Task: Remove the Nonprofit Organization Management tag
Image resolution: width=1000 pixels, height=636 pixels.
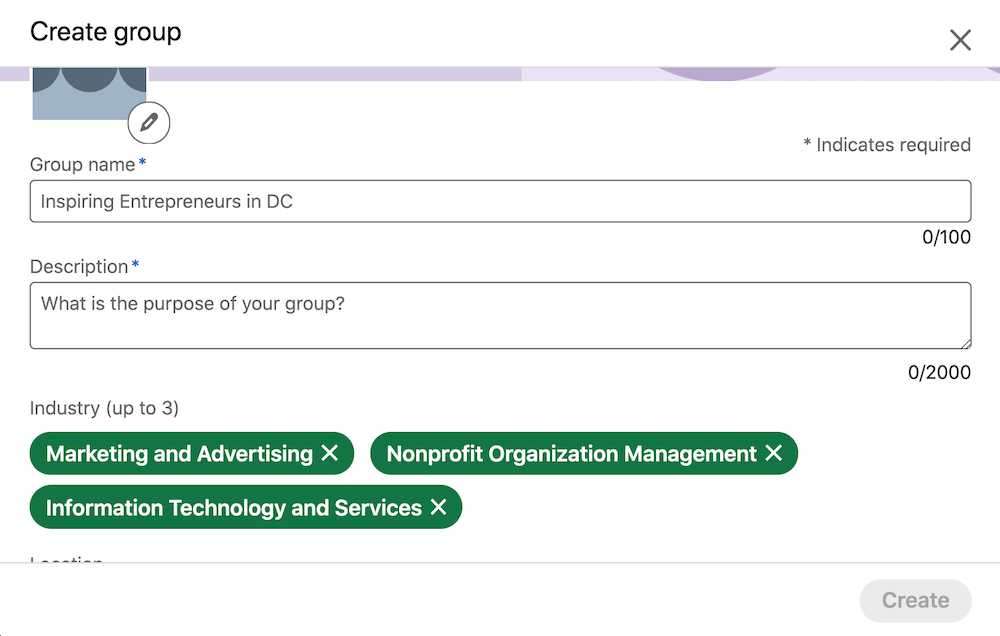Action: click(x=774, y=453)
